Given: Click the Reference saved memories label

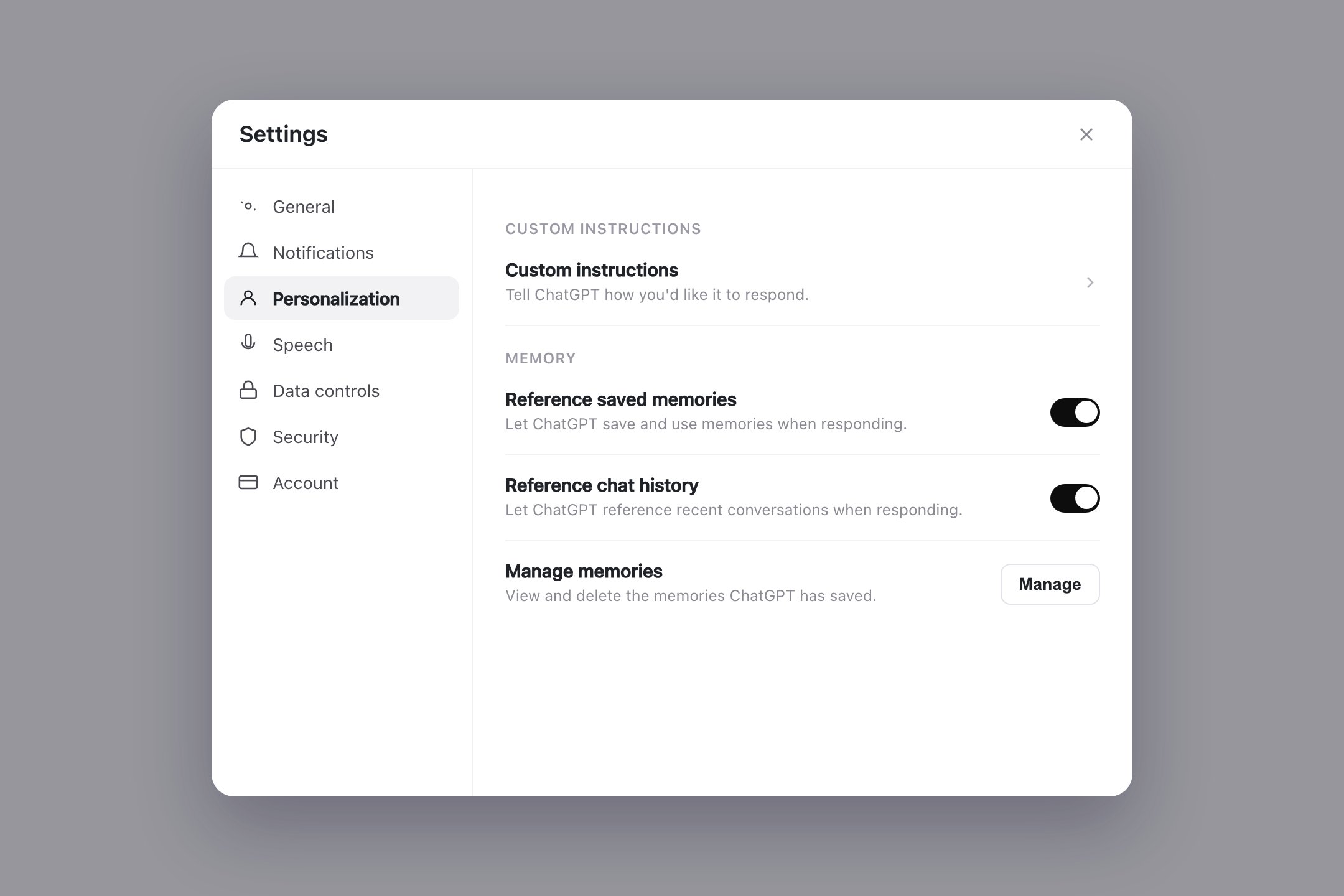Looking at the screenshot, I should pos(620,399).
